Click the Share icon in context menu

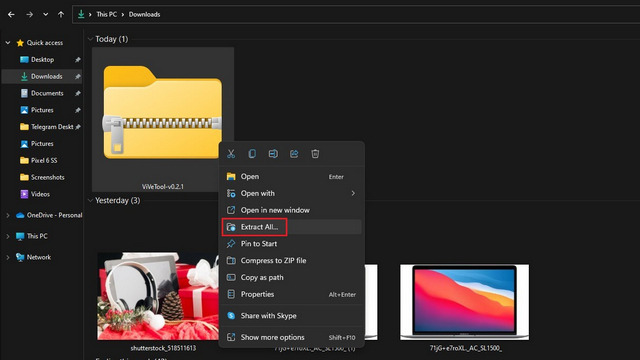[294, 153]
